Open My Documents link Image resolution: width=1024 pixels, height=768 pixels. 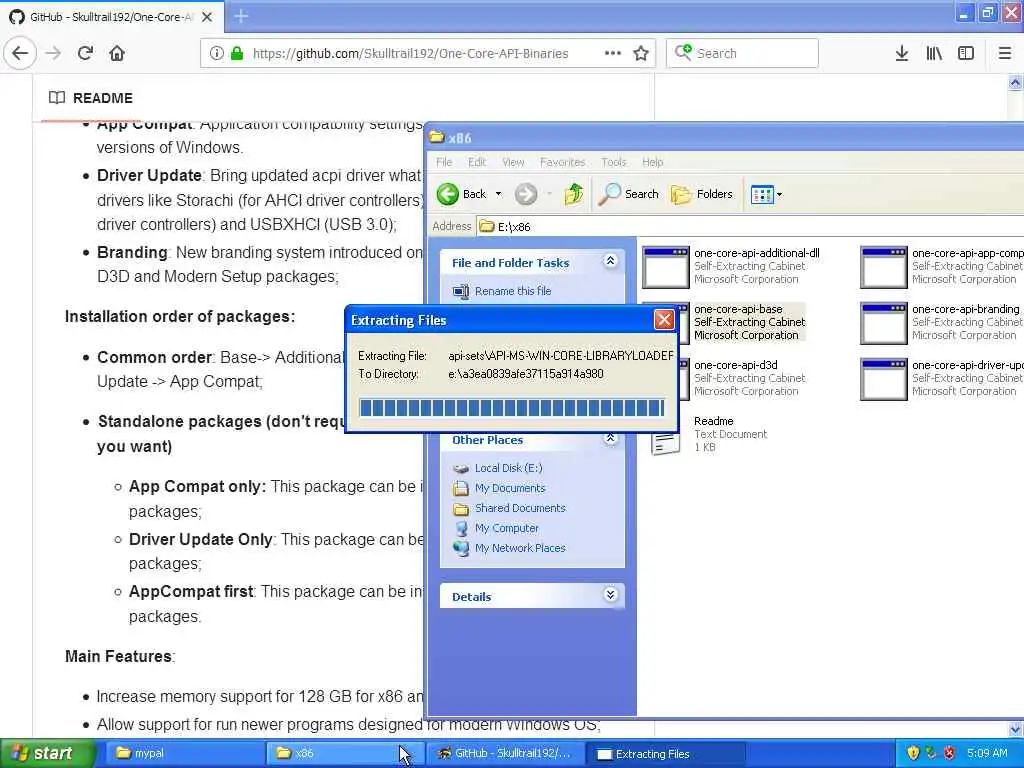510,488
